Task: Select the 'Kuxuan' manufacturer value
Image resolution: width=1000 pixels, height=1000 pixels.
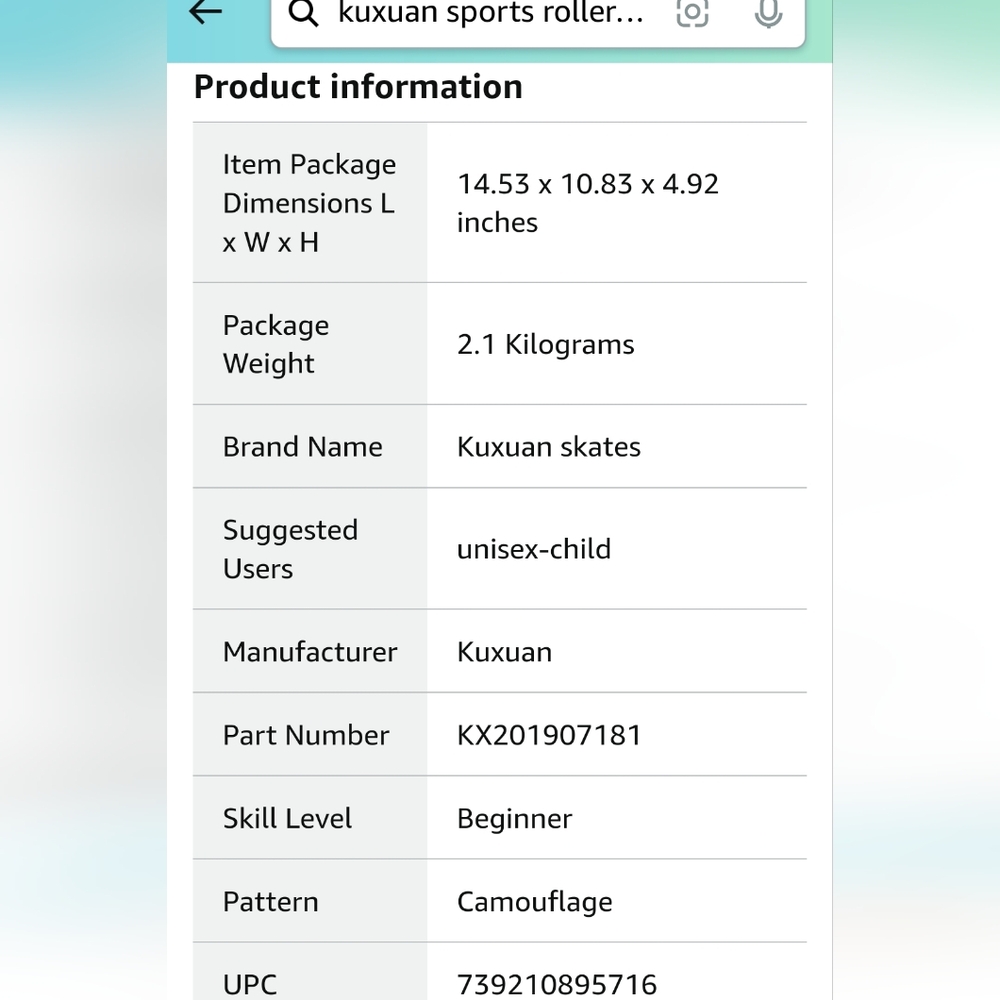Action: (x=504, y=652)
